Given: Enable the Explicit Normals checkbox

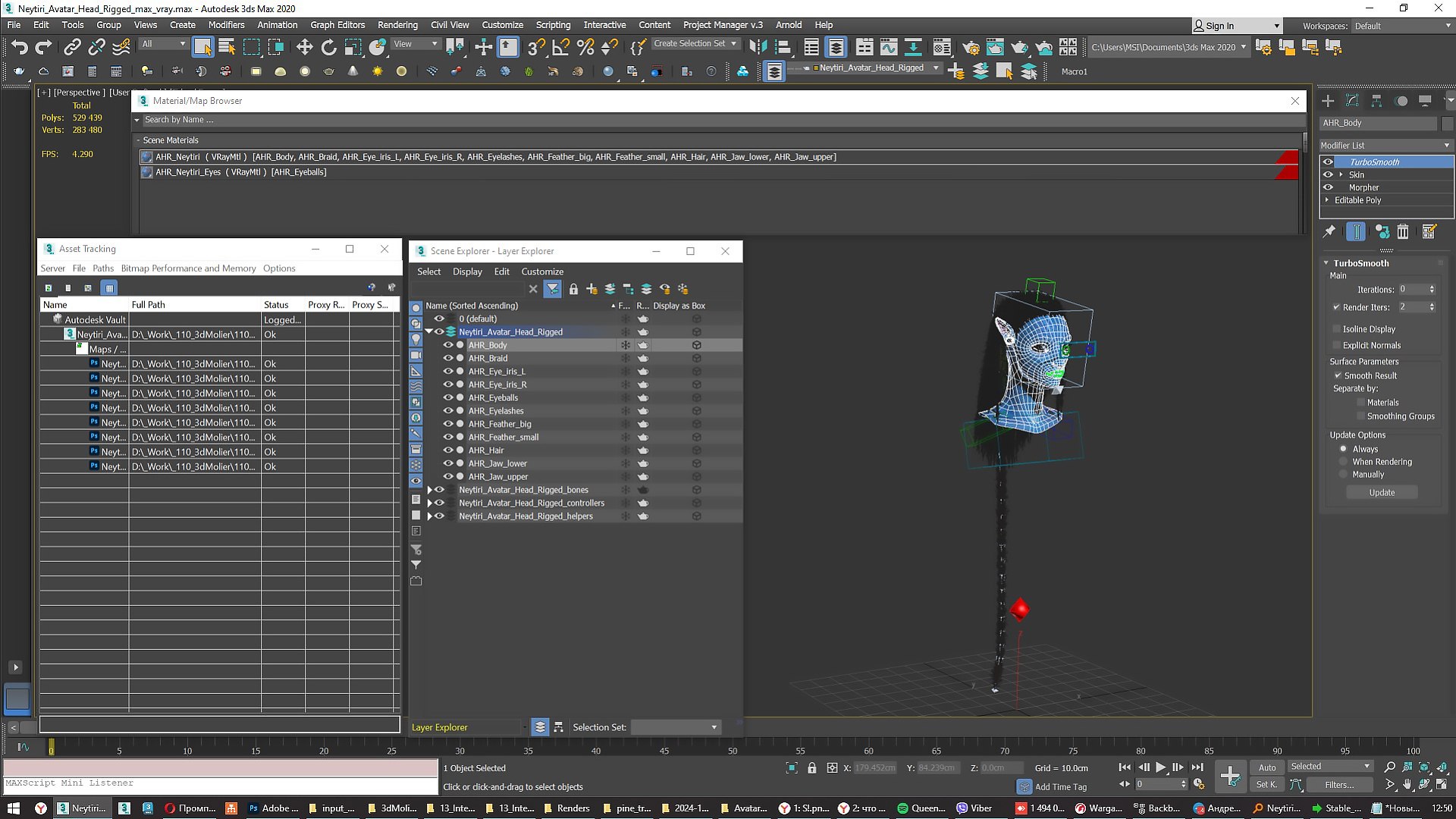Looking at the screenshot, I should pos(1336,345).
